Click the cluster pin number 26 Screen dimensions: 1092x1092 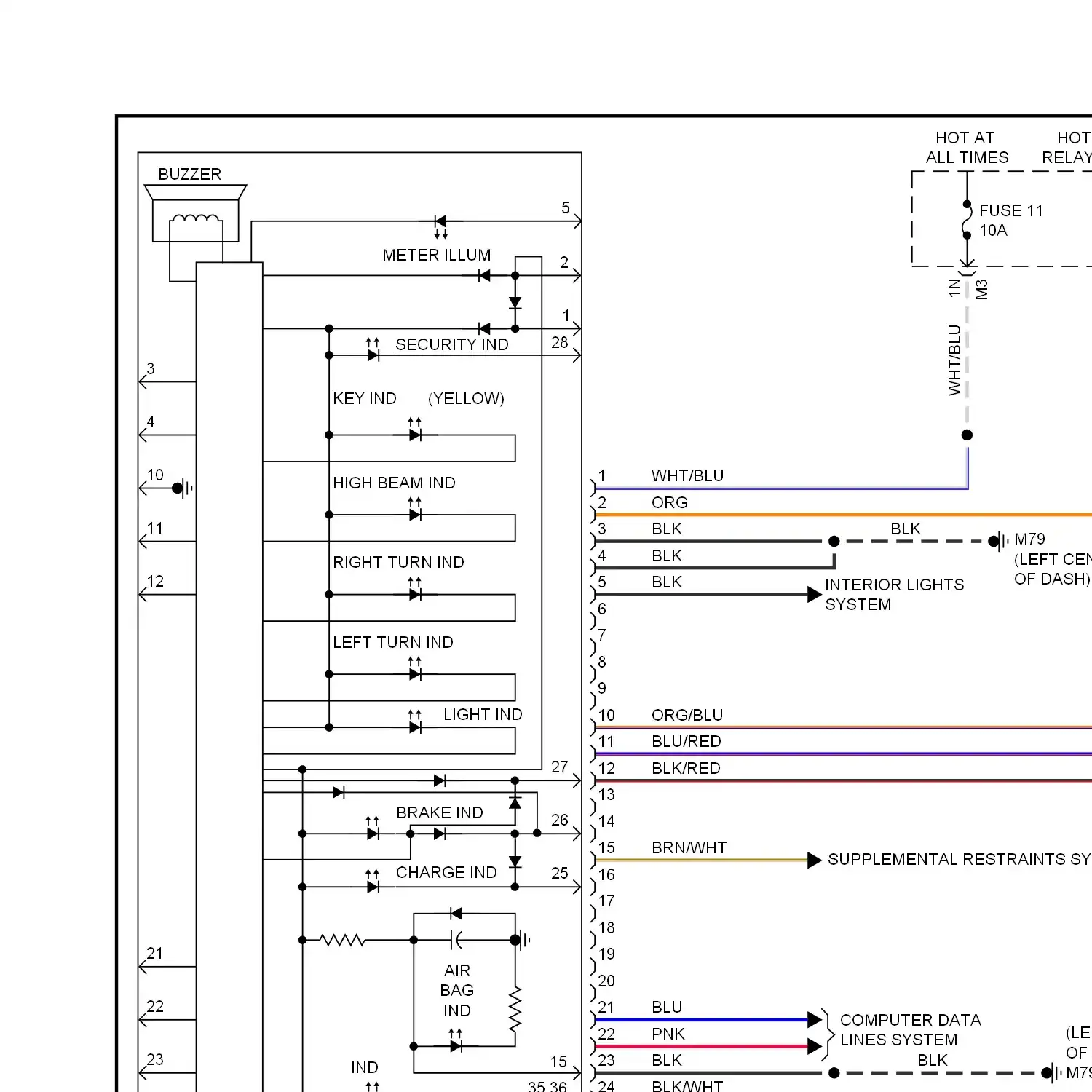tap(560, 820)
